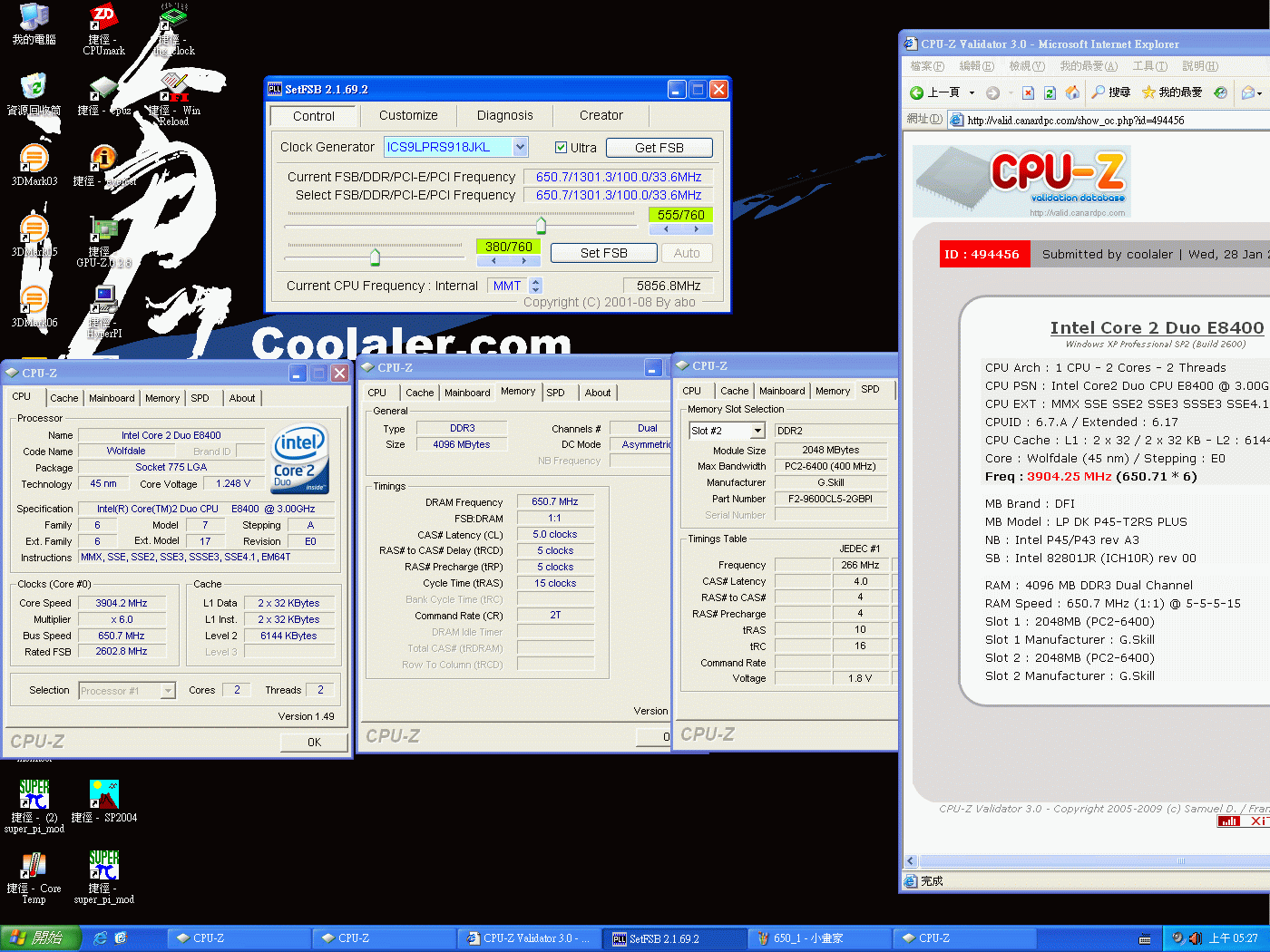
Task: Click the 開始 Start button
Action: click(41, 938)
